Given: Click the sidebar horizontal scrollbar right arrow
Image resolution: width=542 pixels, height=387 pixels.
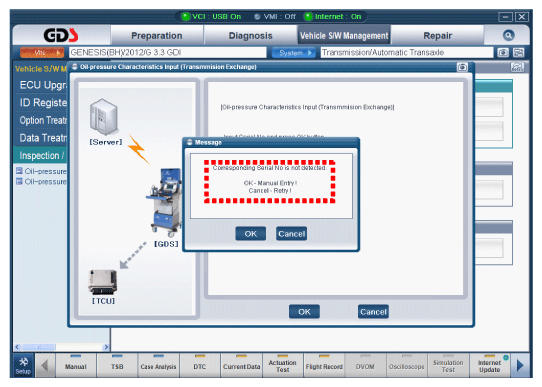Looking at the screenshot, I should (x=106, y=347).
